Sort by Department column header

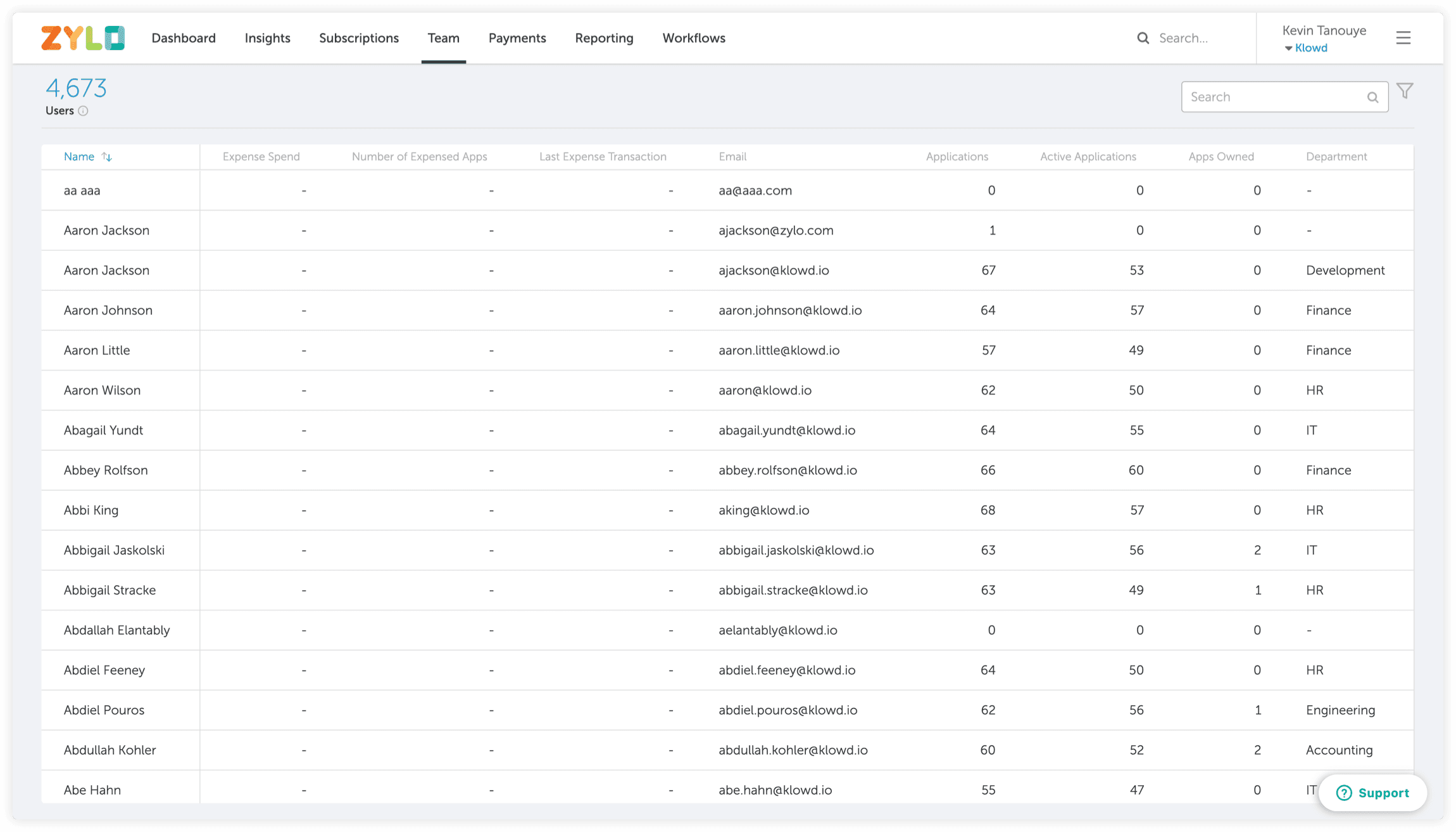pos(1336,156)
